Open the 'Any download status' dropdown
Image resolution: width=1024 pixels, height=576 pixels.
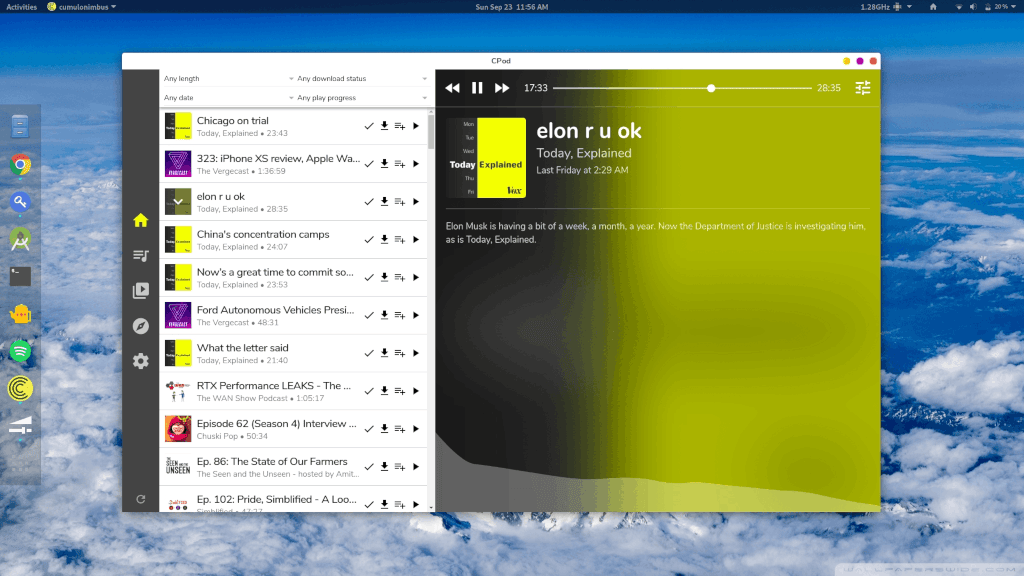(361, 78)
